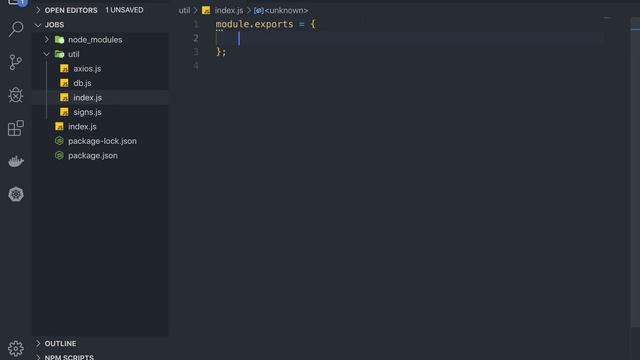Viewport: 640px width, 360px height.
Task: Open the Docker panel icon
Action: [16, 161]
